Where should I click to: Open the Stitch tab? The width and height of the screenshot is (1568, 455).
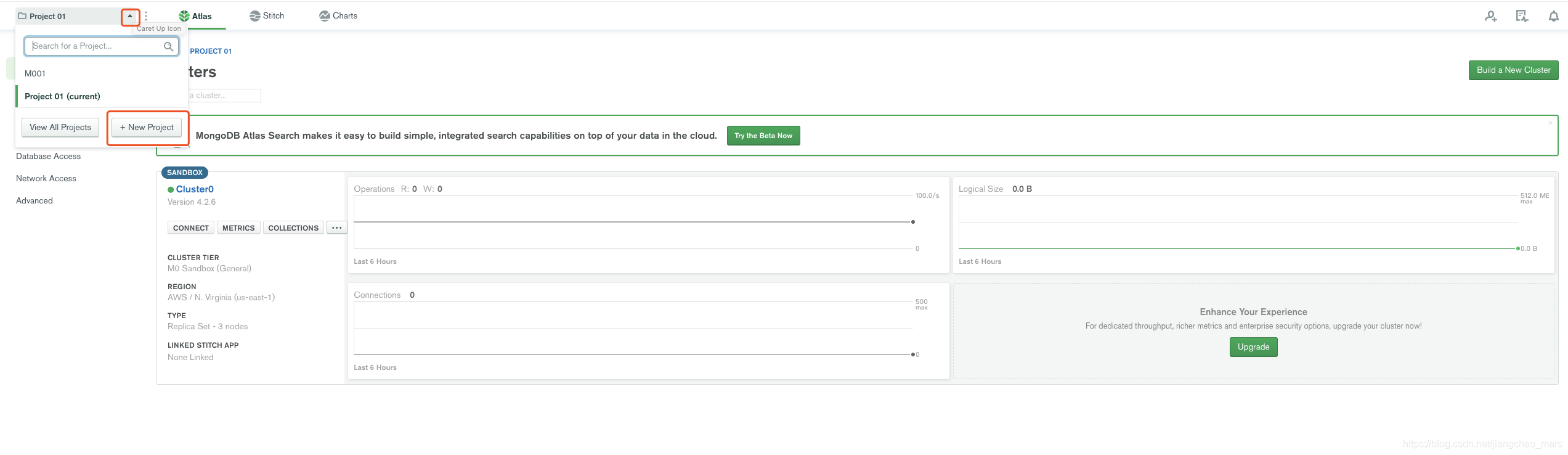pyautogui.click(x=267, y=16)
